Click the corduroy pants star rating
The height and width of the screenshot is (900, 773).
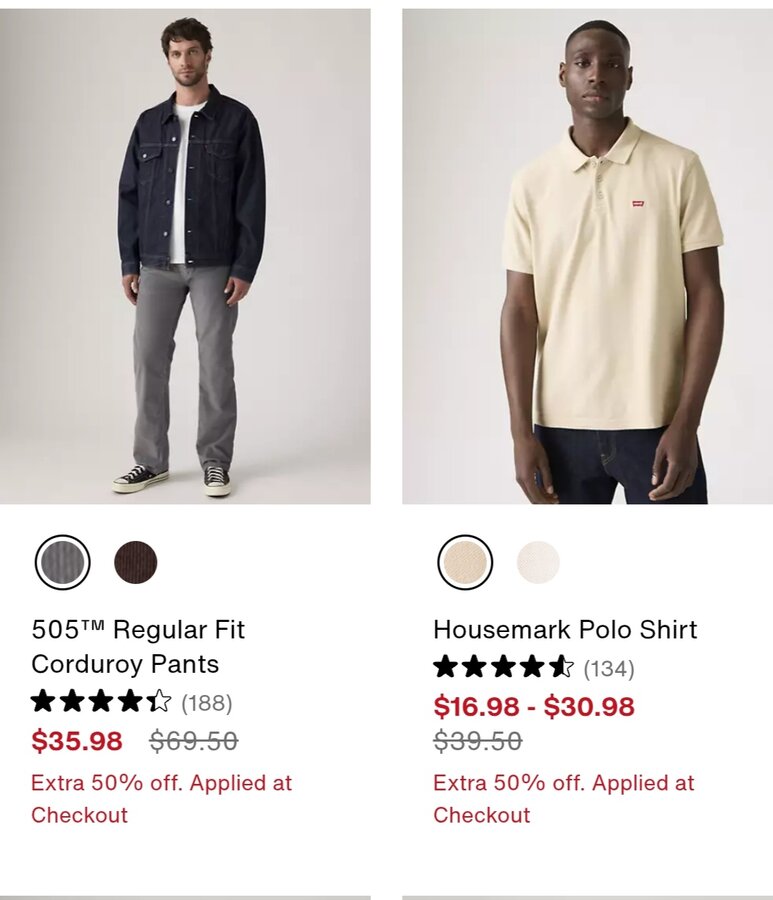click(x=101, y=702)
